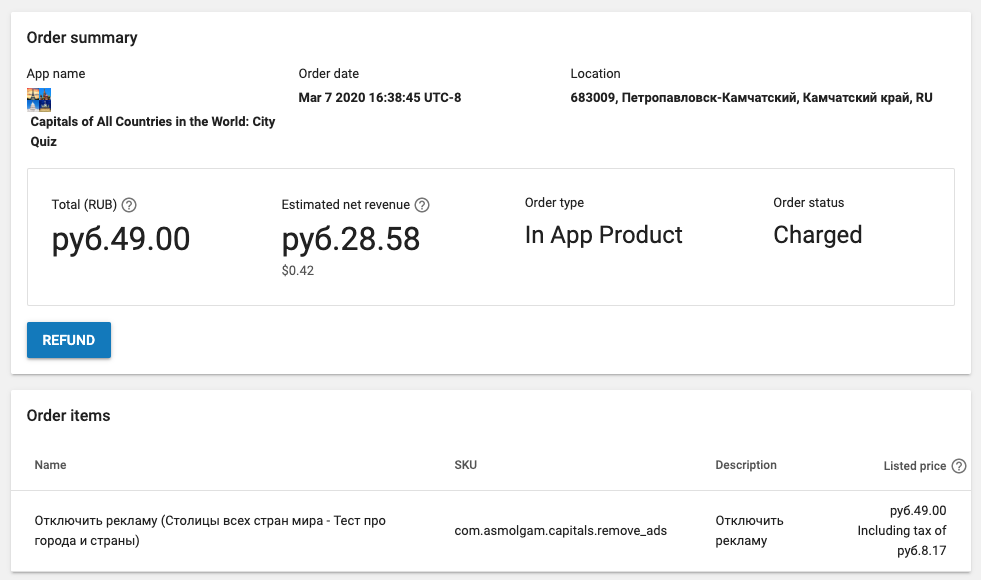
Task: Click the руб.28.58 estimated net revenue amount
Action: 351,240
